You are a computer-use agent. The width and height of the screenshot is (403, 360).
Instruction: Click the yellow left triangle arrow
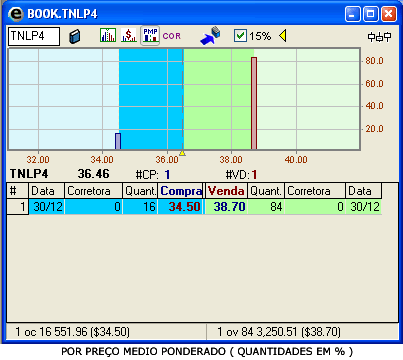pyautogui.click(x=283, y=36)
